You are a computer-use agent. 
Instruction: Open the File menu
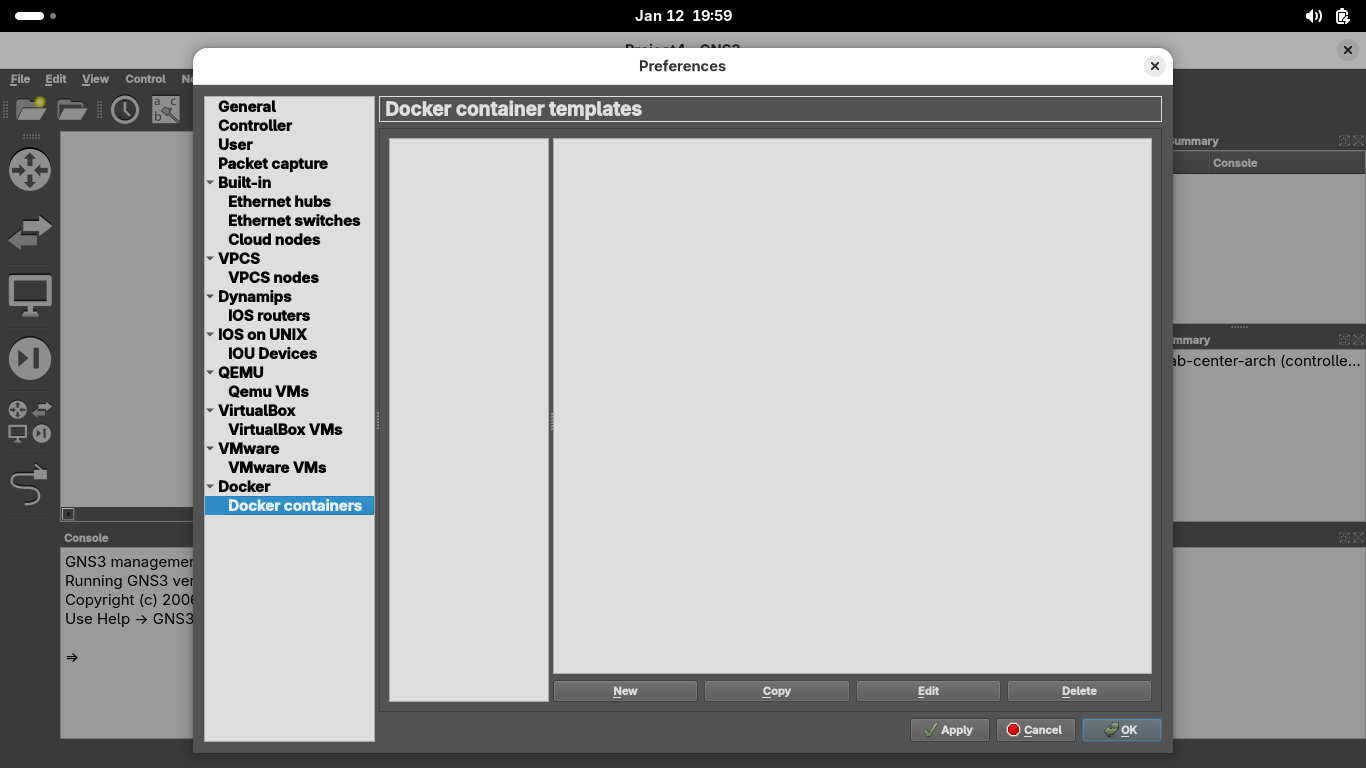tap(20, 79)
